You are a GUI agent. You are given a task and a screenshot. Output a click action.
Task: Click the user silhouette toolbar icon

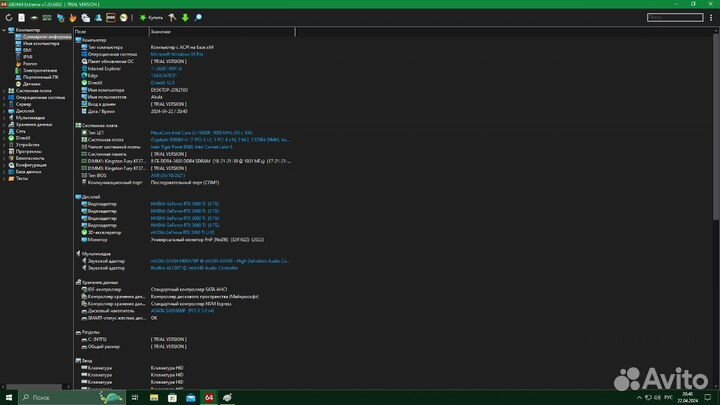point(98,17)
